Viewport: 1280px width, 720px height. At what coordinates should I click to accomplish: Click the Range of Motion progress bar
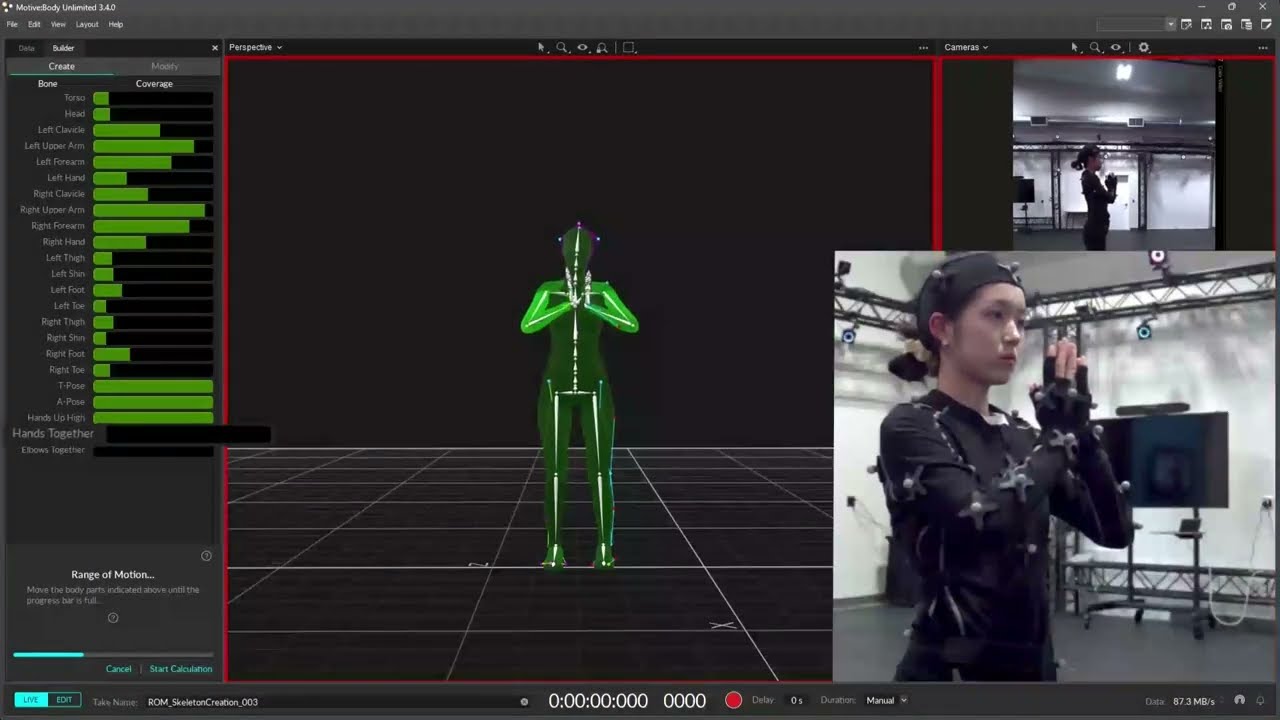(x=113, y=654)
